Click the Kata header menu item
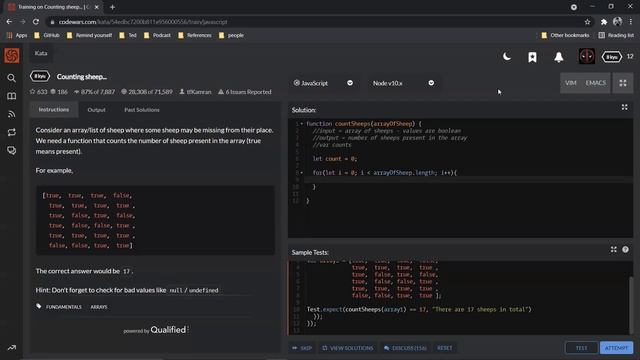Viewport: 640px width, 360px height. pos(41,53)
